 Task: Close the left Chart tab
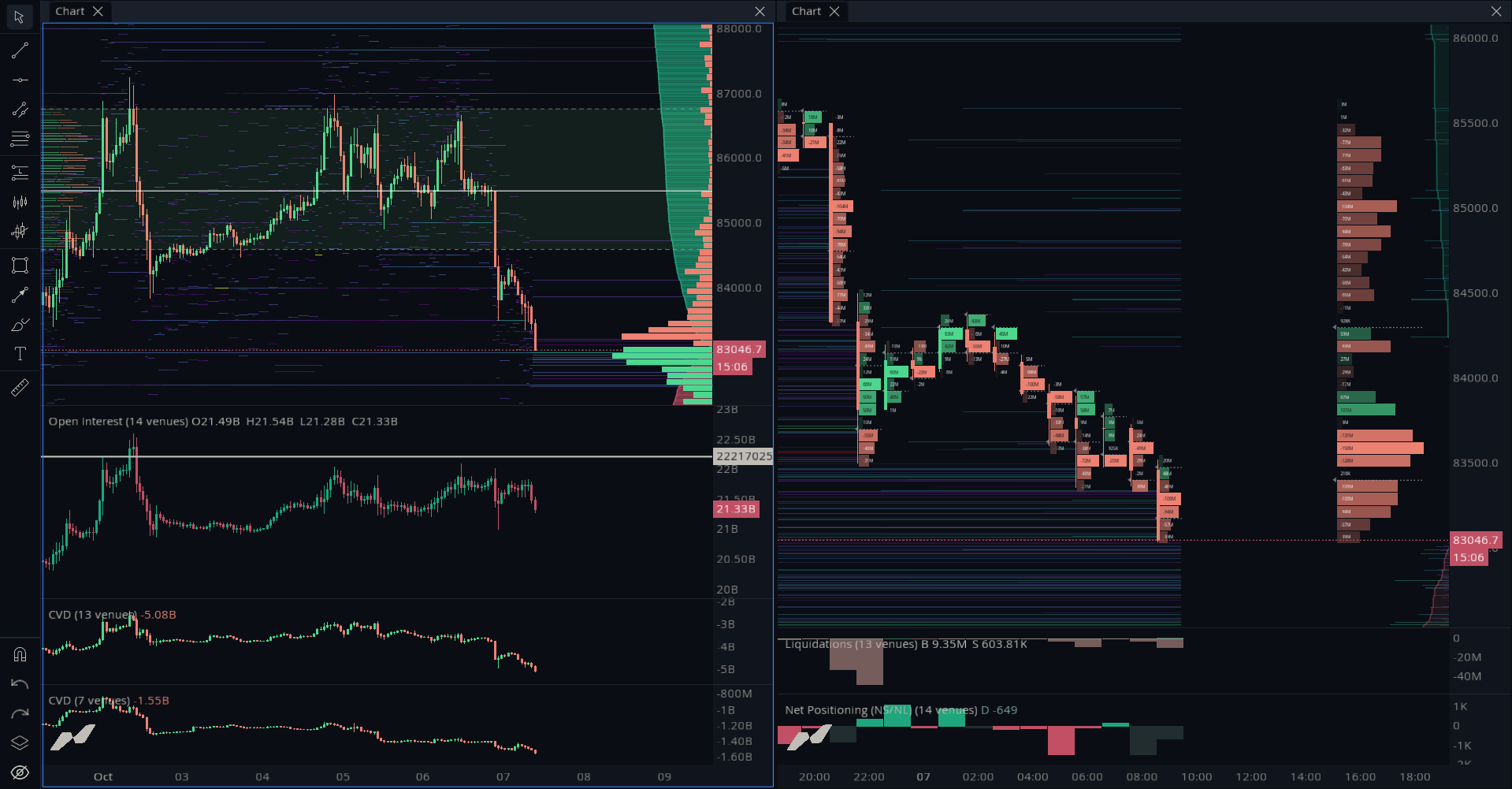[98, 11]
